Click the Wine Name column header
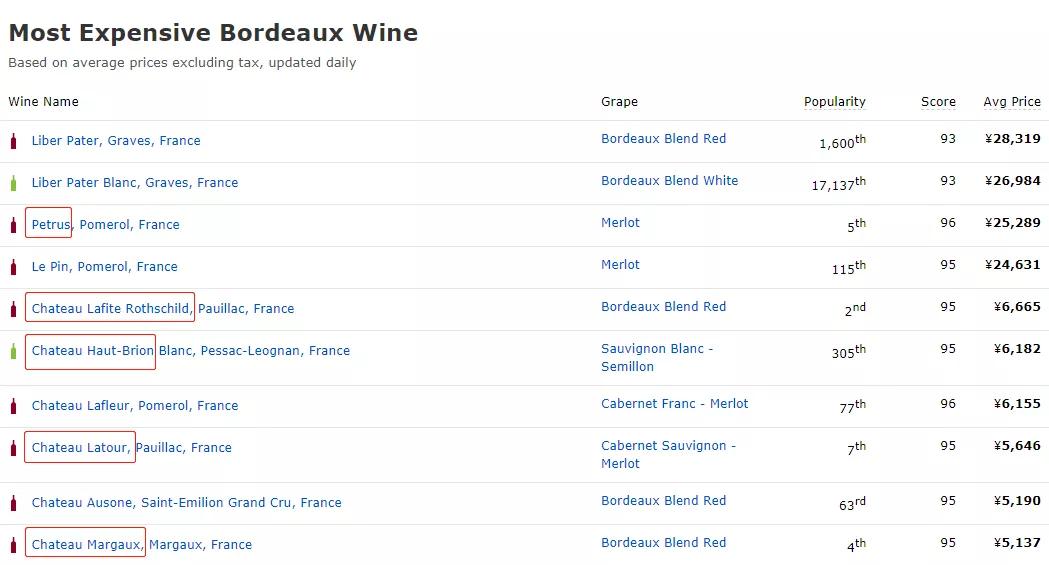 pyautogui.click(x=43, y=102)
